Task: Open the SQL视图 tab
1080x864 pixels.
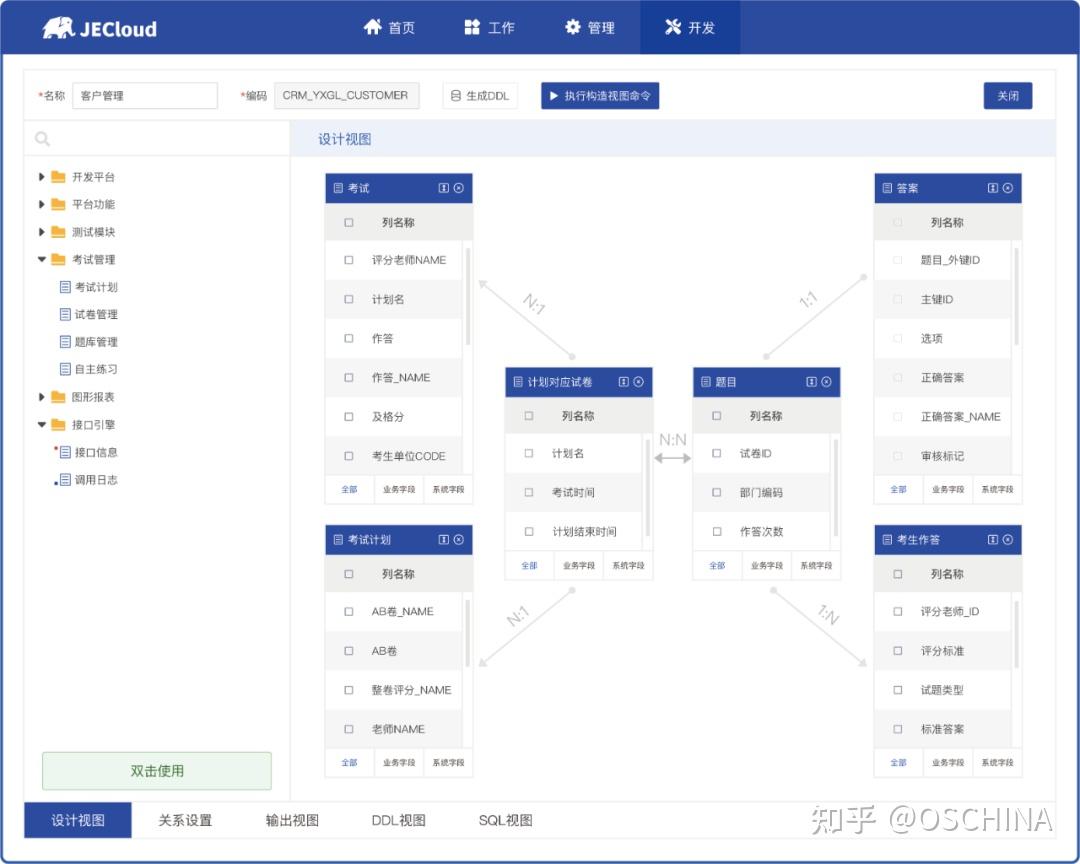Action: click(x=506, y=820)
